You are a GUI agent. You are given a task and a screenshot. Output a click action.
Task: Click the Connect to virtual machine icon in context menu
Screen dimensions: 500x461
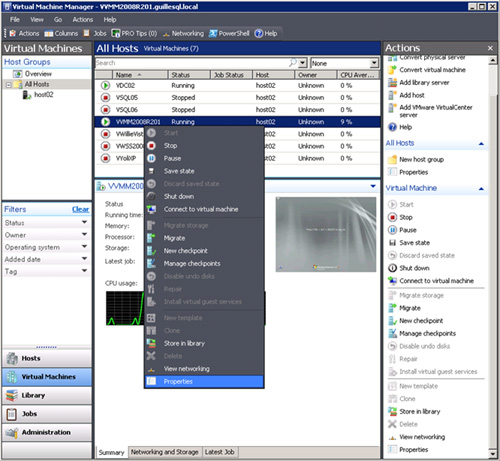pyautogui.click(x=151, y=209)
